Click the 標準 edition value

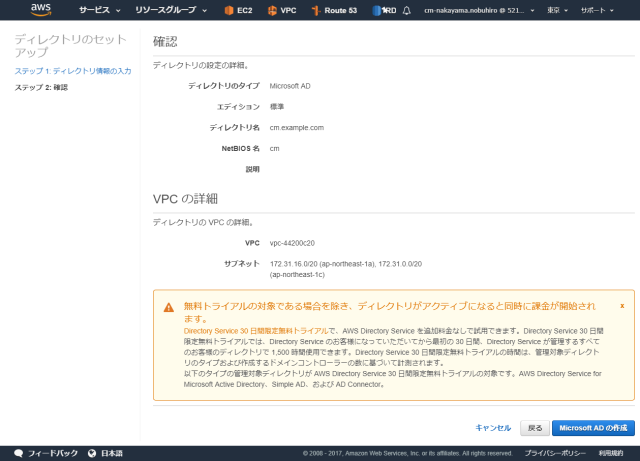click(277, 107)
